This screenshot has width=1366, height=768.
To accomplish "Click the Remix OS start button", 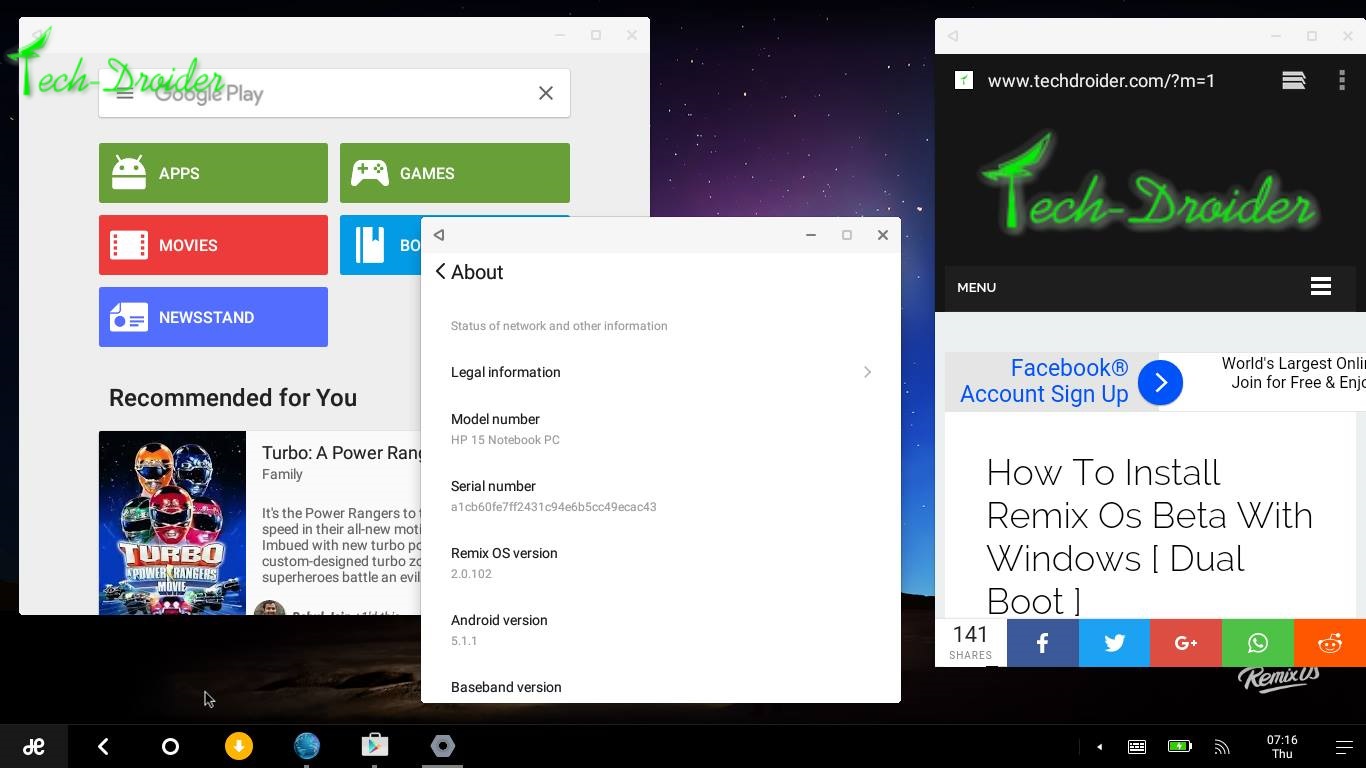I will pos(34,746).
